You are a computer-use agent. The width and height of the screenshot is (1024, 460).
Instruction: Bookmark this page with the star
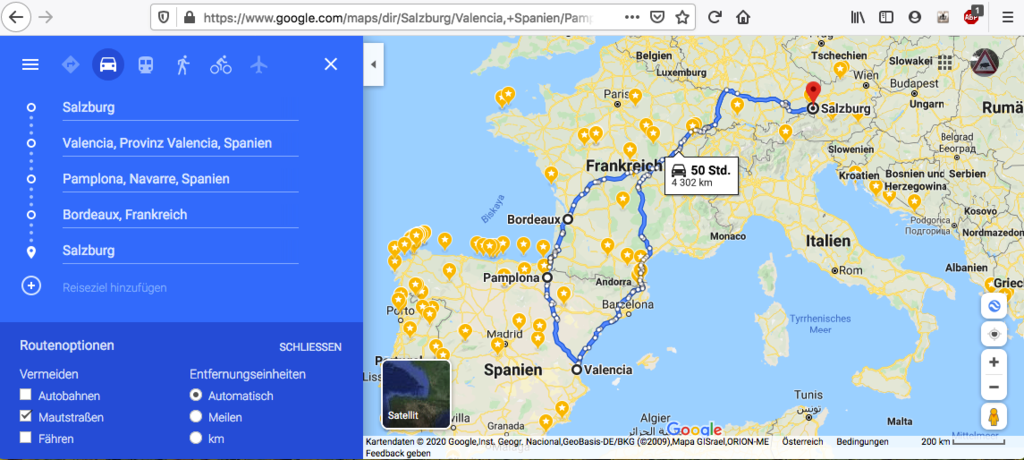[682, 18]
